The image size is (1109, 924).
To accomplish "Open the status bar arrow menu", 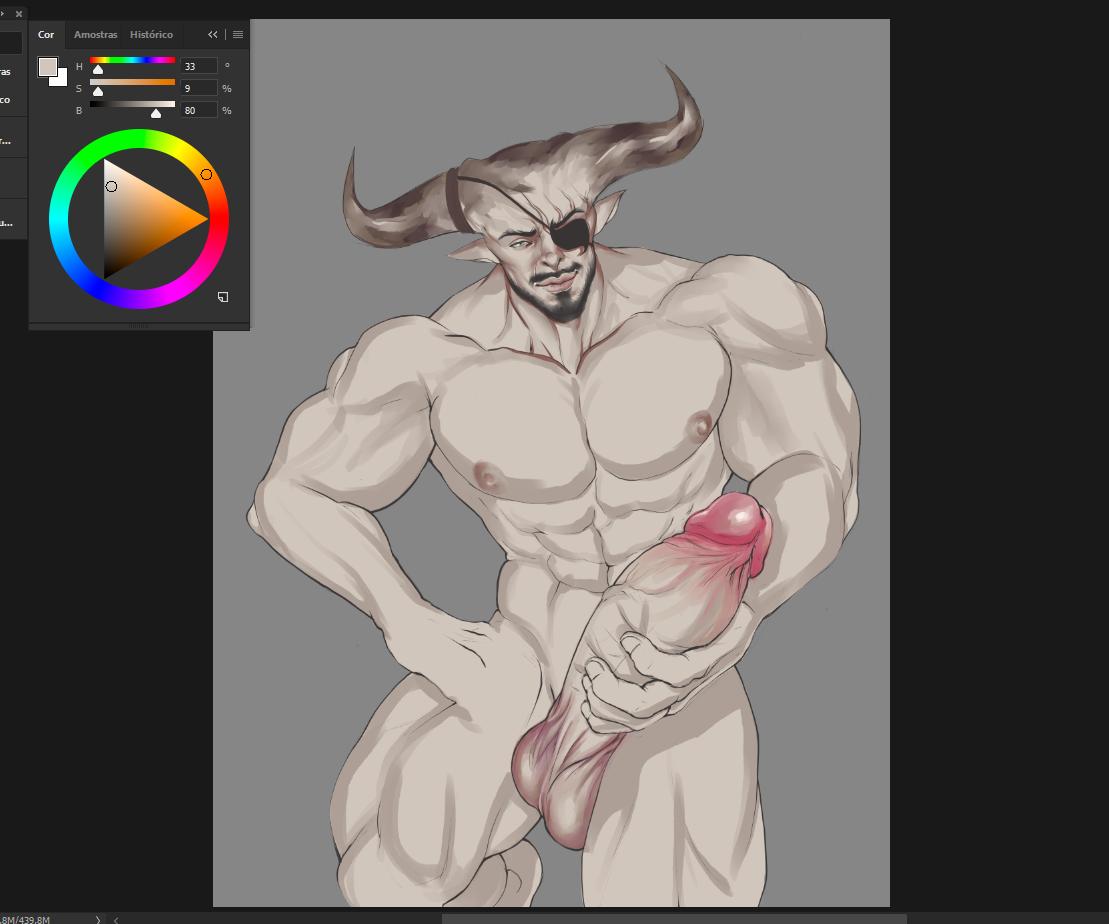I will [x=98, y=919].
